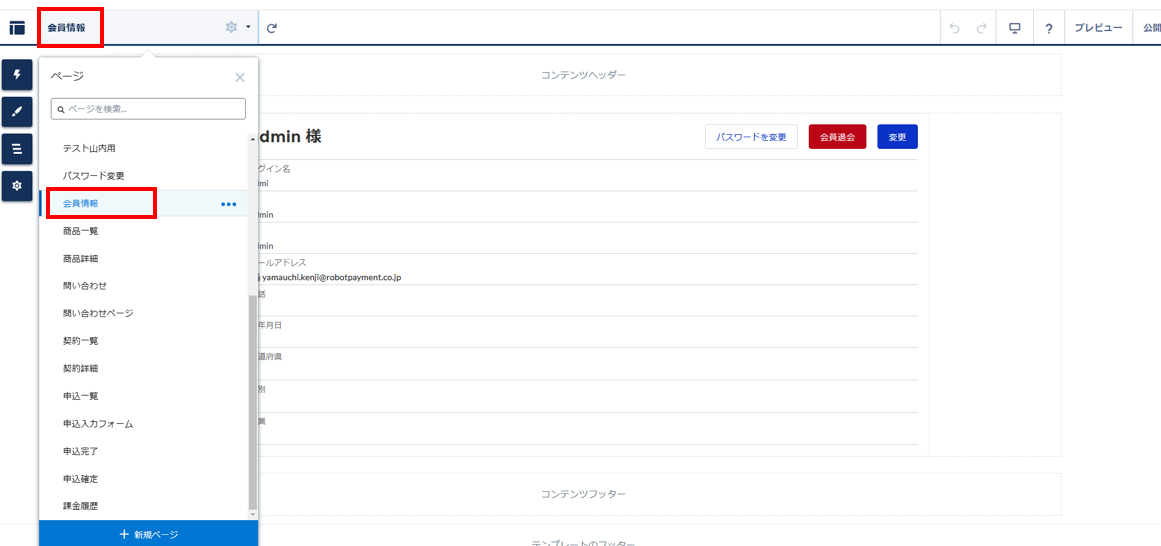Click the page list vertical scrollbar

pyautogui.click(x=252, y=400)
